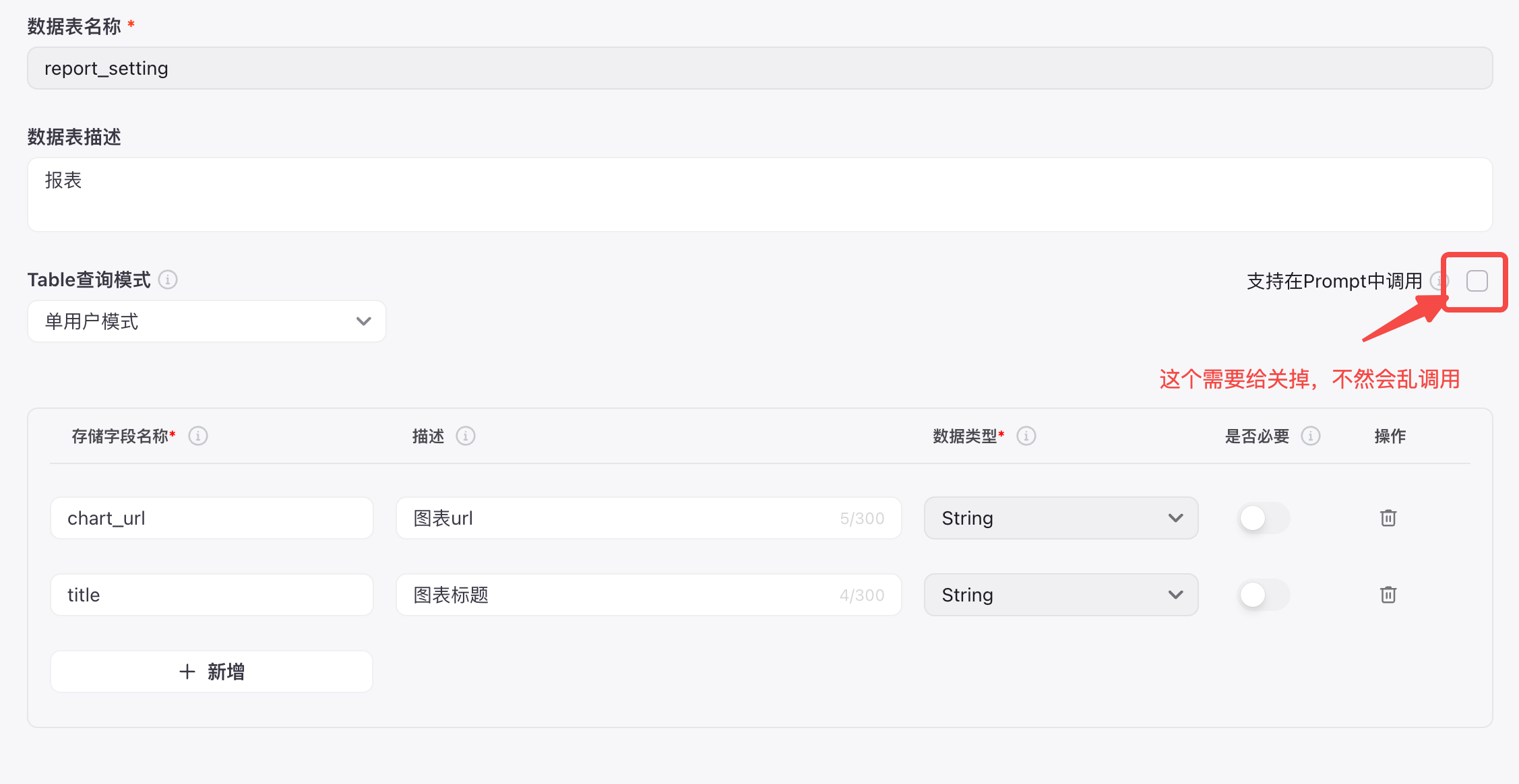Viewport: 1519px width, 784px height.
Task: Toggle 是否必要 switch for title field
Action: [x=1264, y=595]
